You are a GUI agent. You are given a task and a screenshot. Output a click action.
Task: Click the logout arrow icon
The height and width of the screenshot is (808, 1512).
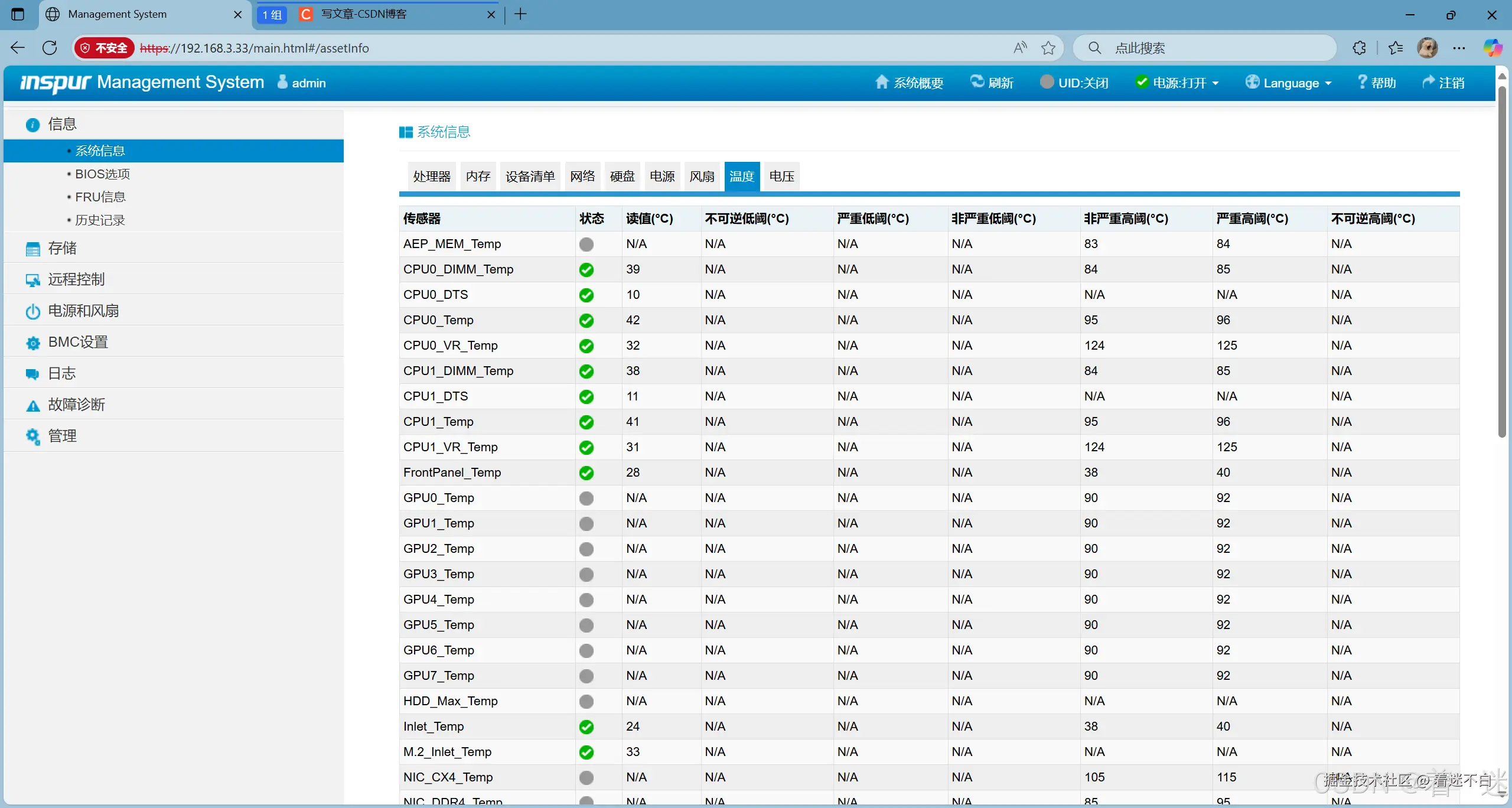pyautogui.click(x=1428, y=82)
